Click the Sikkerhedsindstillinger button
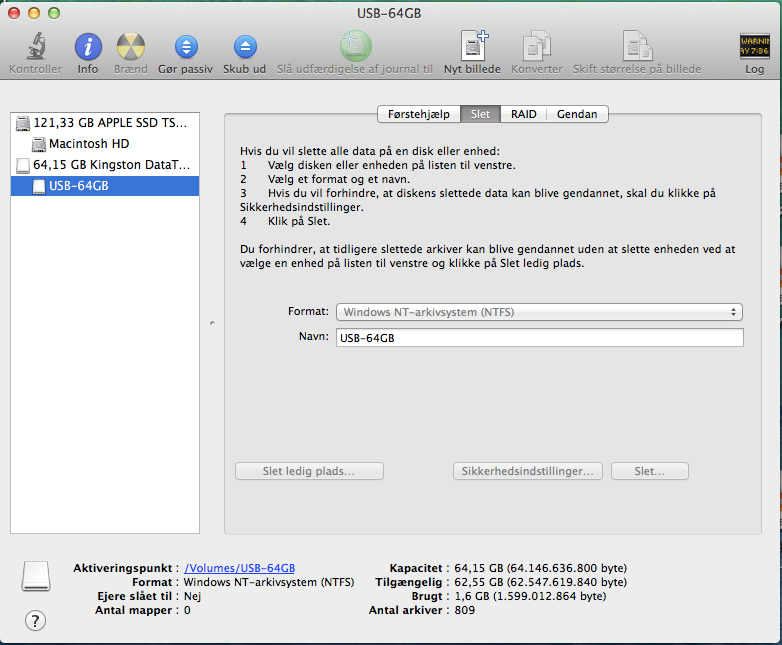Screen dimensions: 782x645 pyautogui.click(x=528, y=471)
